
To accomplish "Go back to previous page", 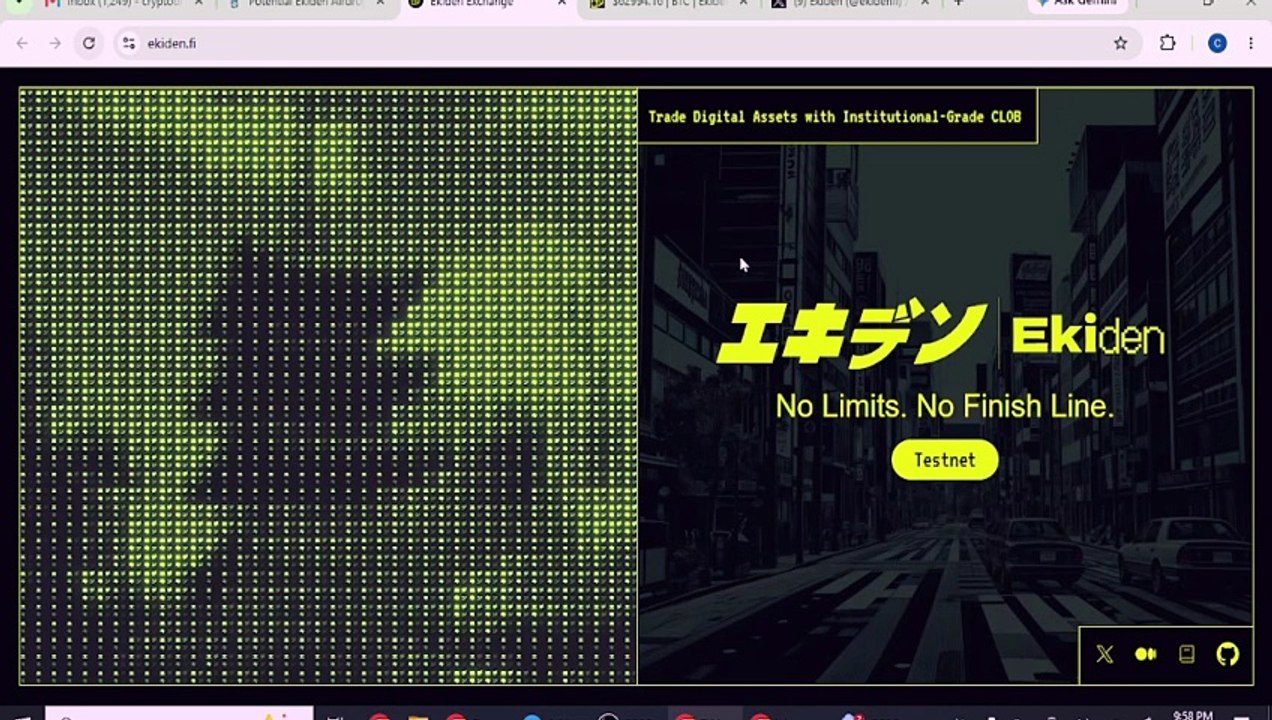I will [22, 43].
